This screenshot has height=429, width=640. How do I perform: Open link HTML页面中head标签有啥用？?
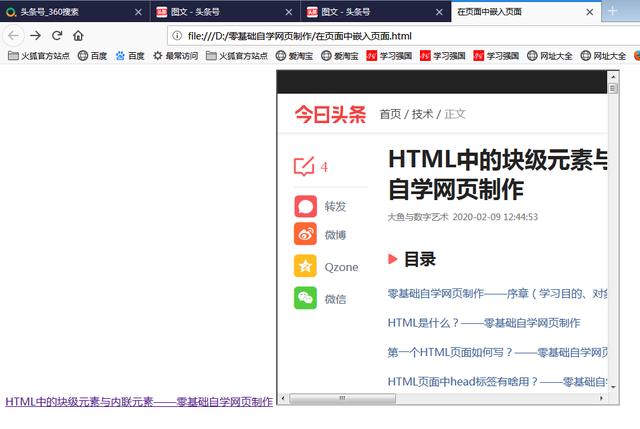pyautogui.click(x=497, y=382)
